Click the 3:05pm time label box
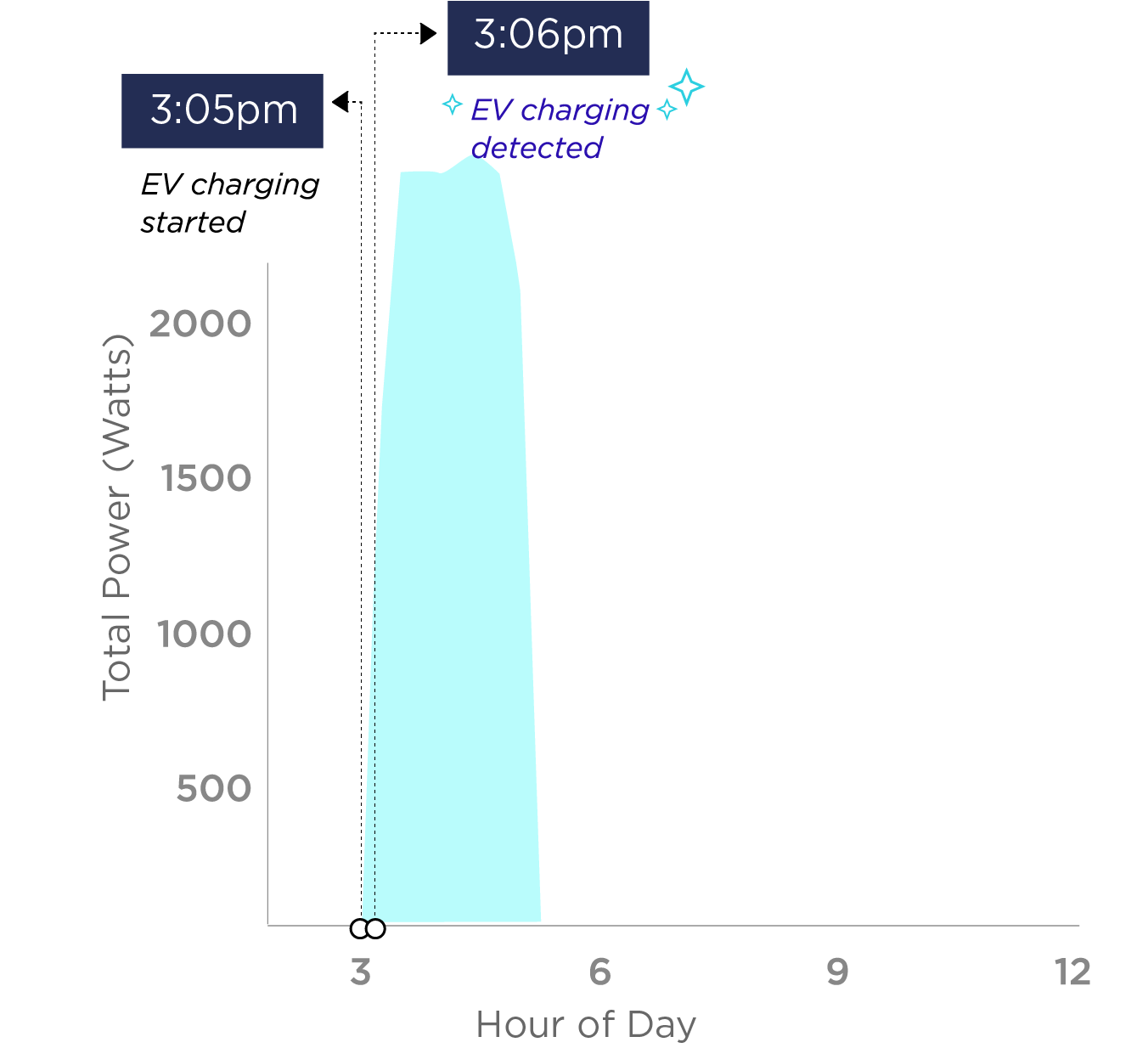 point(222,111)
